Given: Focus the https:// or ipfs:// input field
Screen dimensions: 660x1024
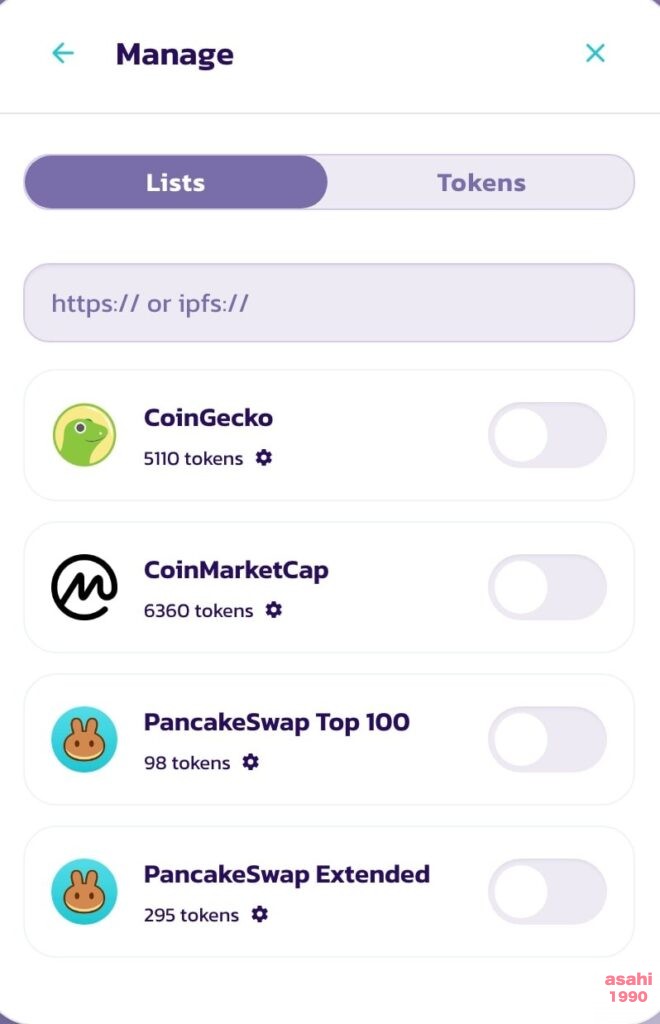Looking at the screenshot, I should pos(329,303).
